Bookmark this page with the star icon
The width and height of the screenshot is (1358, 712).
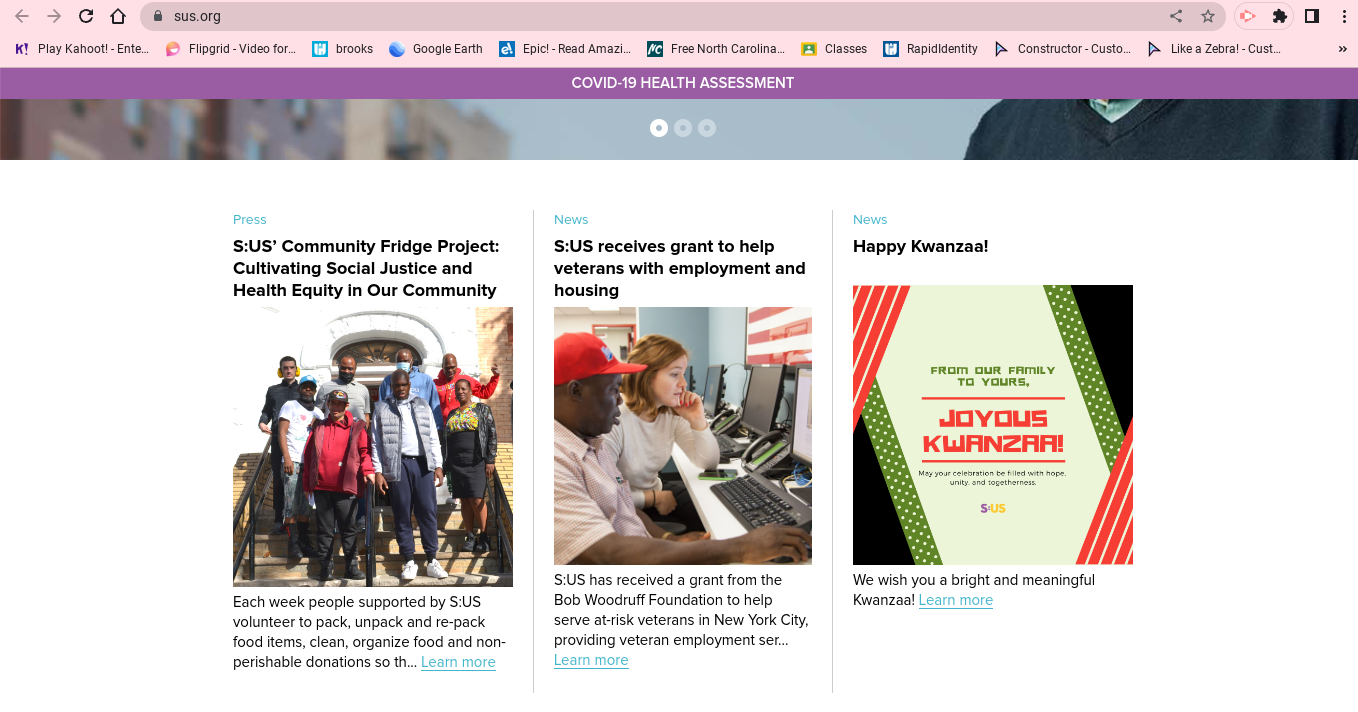tap(1208, 16)
